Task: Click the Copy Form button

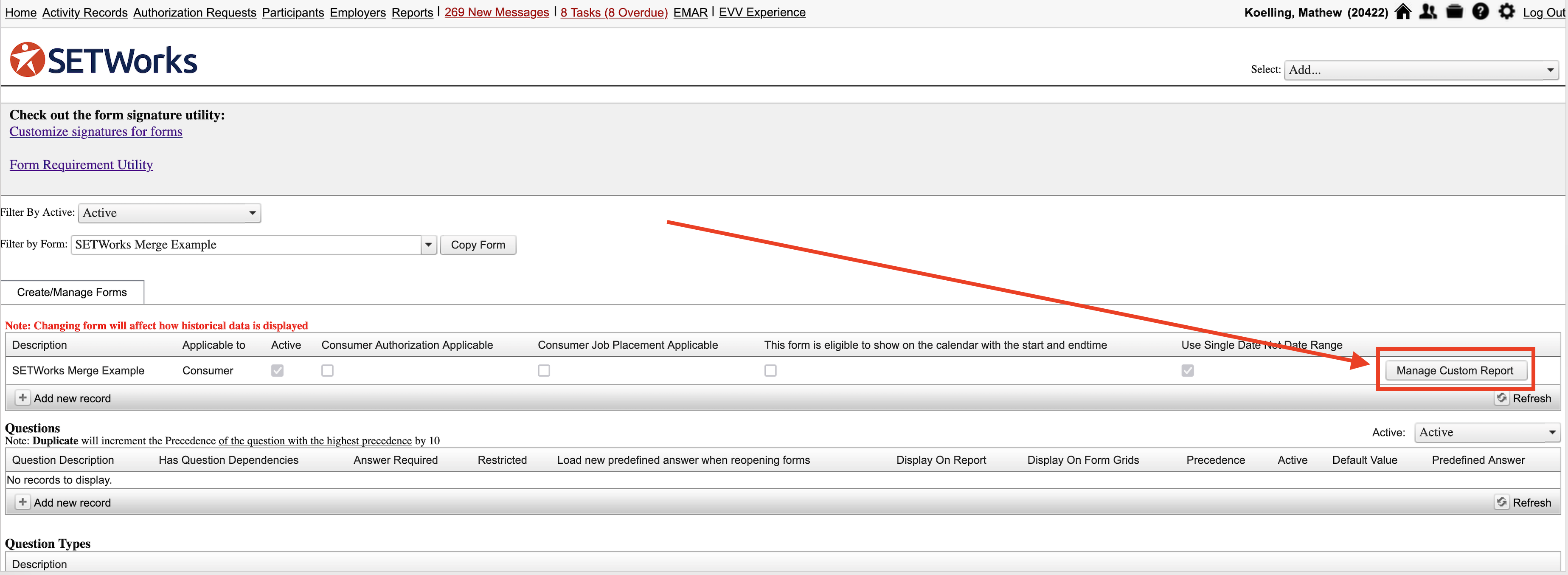Action: tap(478, 245)
